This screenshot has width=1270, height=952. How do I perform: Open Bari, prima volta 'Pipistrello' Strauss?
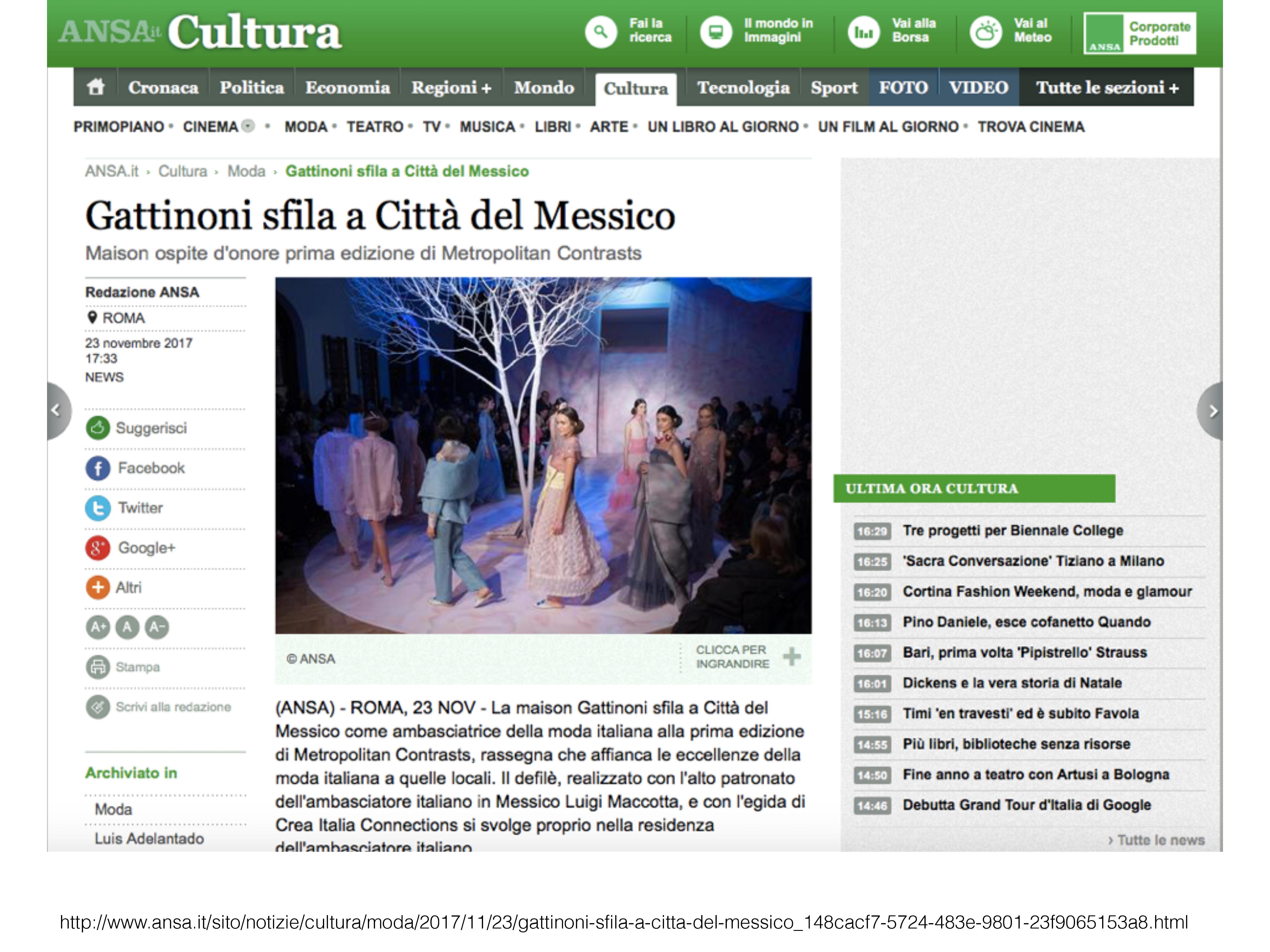1025,652
